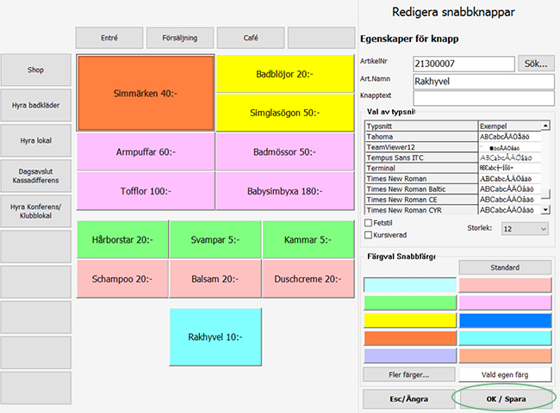
Task: Save with the OK / Spara button
Action: (x=506, y=399)
